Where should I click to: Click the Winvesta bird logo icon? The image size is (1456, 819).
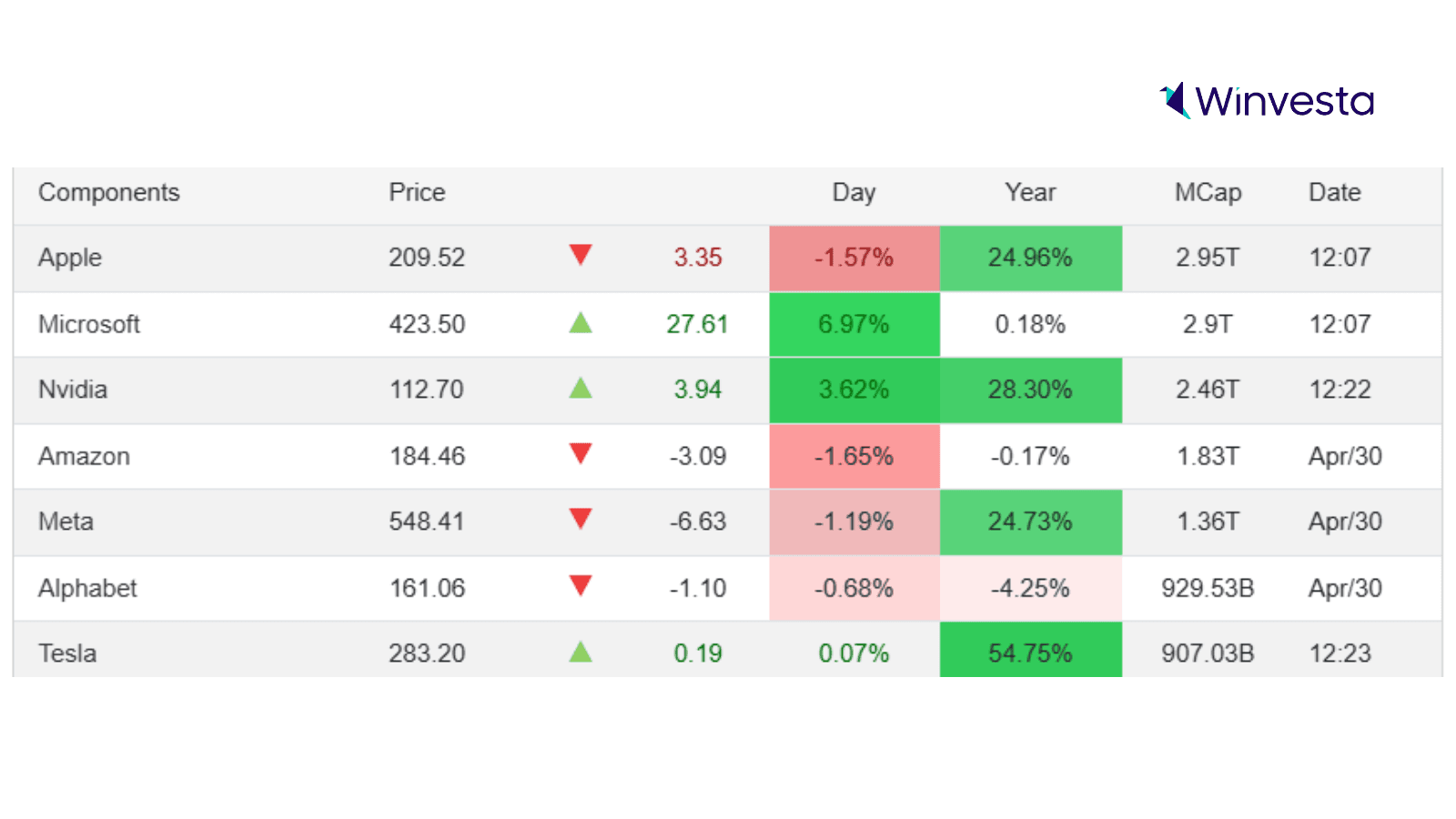[x=1175, y=100]
